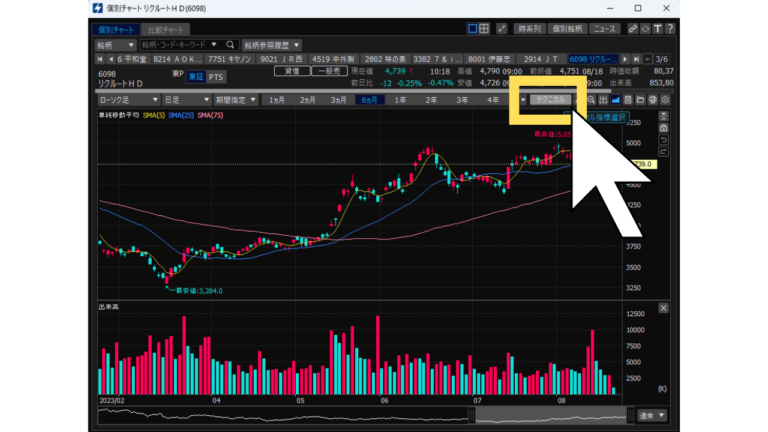Click the magnifier search icon beside keyword field
This screenshot has width=768, height=432.
point(229,45)
